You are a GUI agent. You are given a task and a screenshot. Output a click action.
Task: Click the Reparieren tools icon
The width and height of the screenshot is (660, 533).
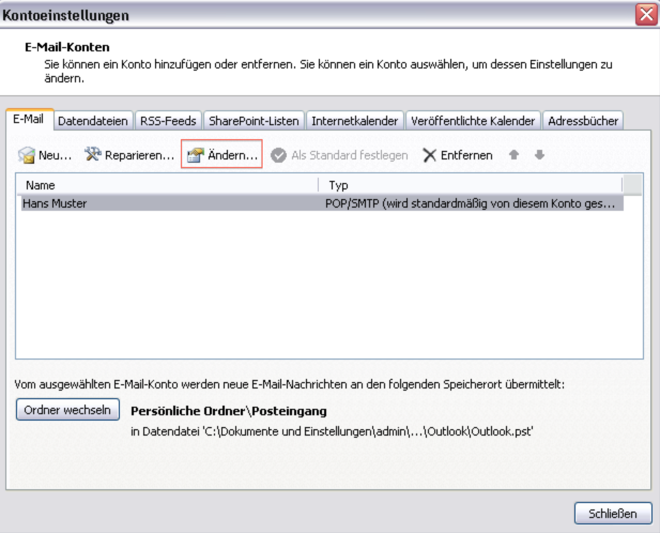pyautogui.click(x=93, y=155)
